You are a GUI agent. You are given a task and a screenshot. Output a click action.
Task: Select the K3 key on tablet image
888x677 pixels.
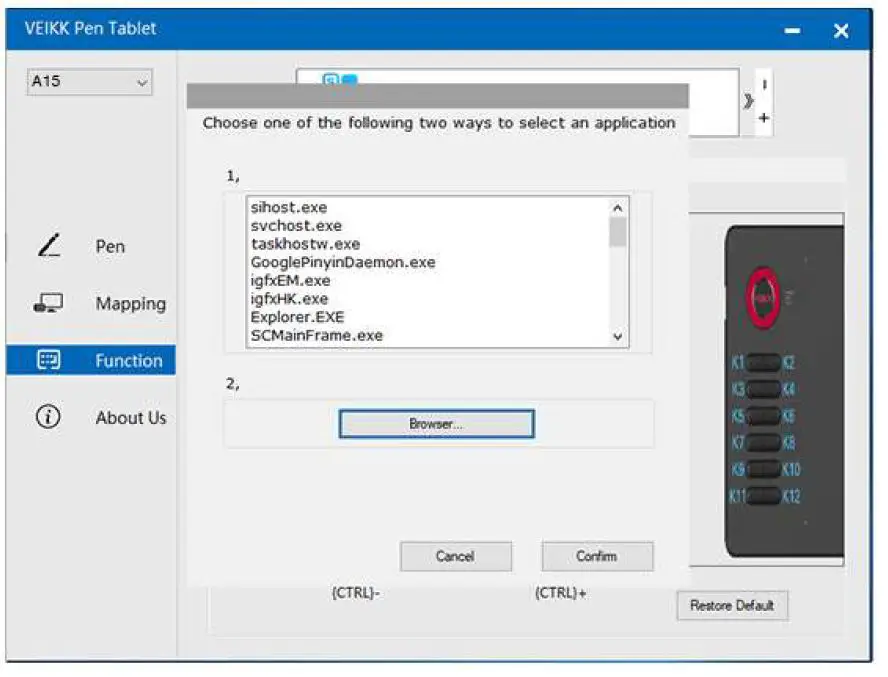[738, 389]
